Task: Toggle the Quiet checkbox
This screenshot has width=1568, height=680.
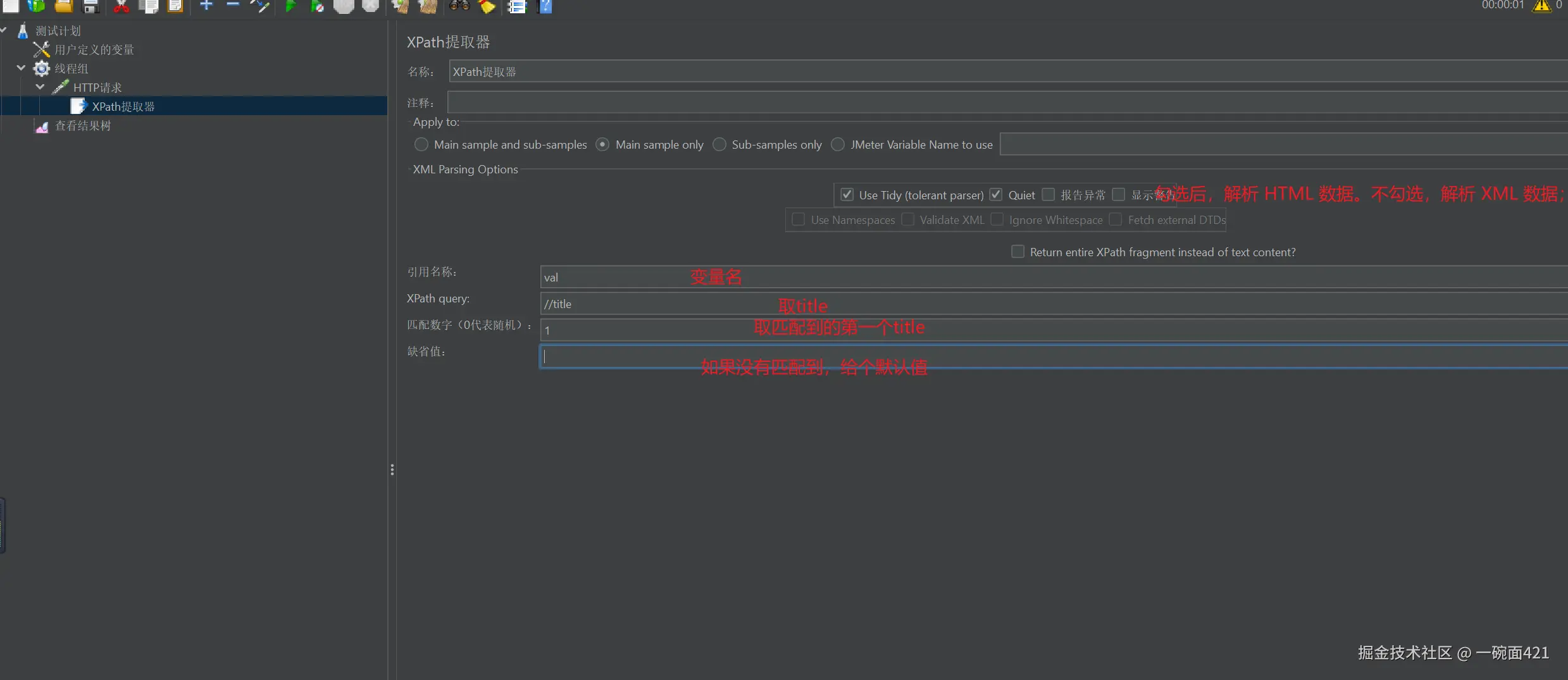Action: [996, 195]
